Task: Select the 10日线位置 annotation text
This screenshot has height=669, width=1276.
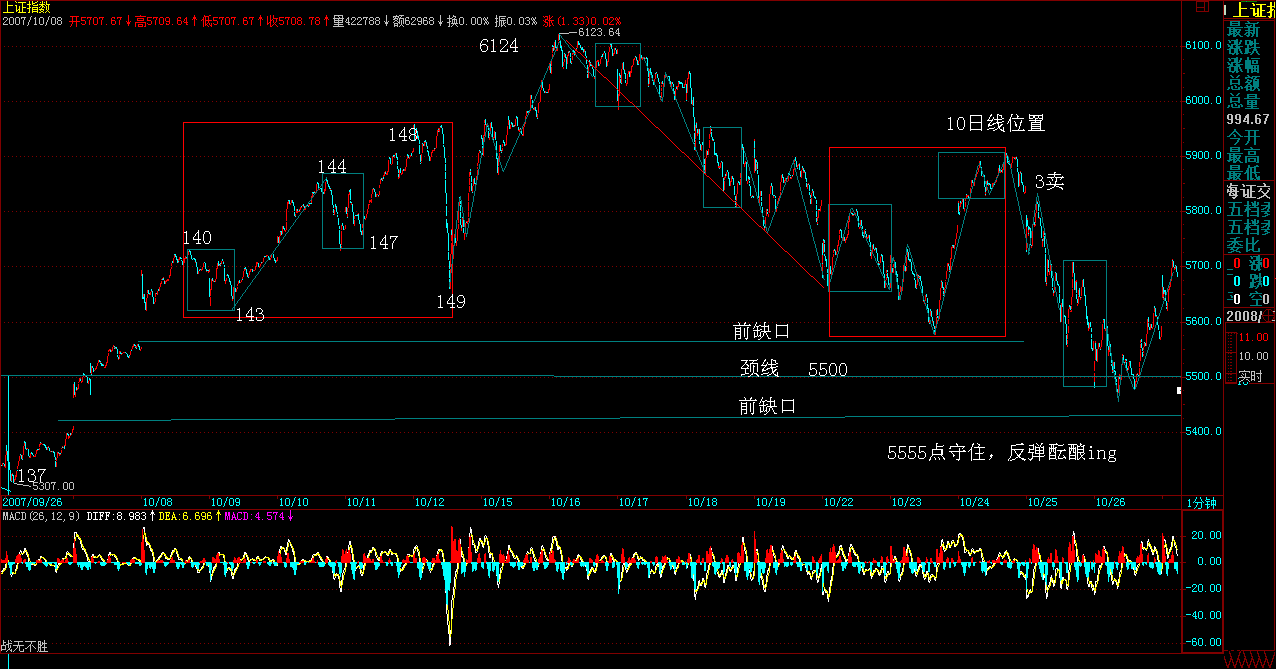Action: point(996,124)
